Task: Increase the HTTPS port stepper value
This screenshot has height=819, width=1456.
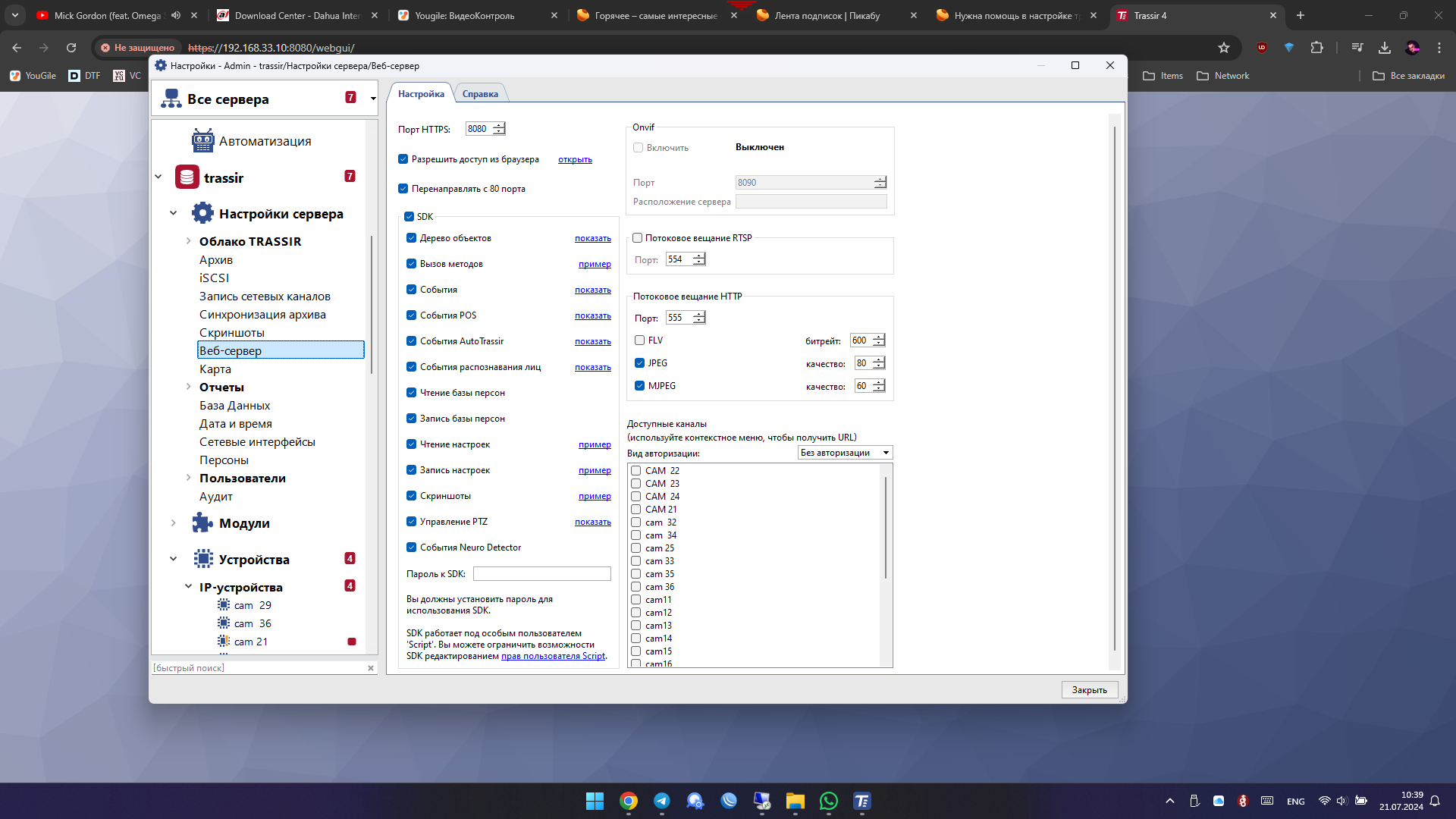Action: pyautogui.click(x=499, y=126)
